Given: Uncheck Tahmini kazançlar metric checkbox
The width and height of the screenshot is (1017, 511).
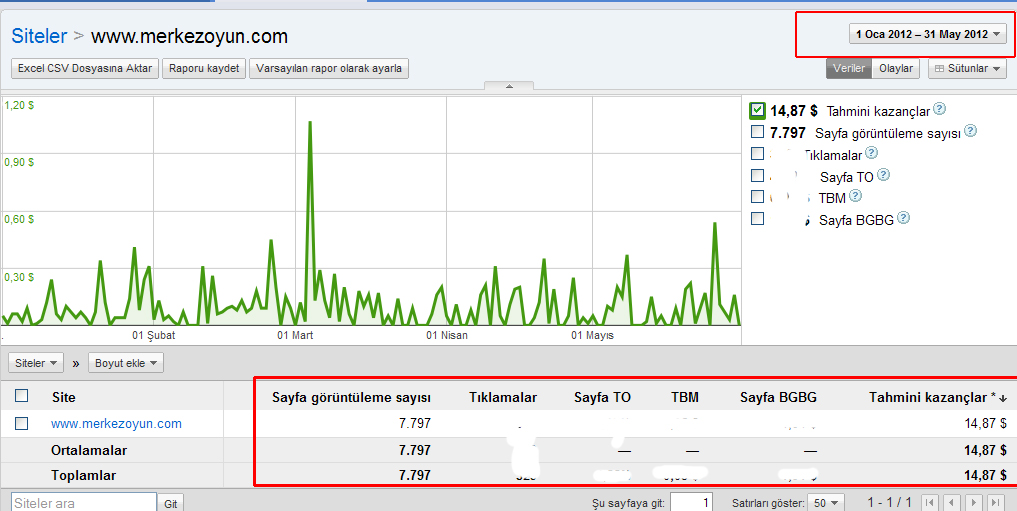Looking at the screenshot, I should click(x=757, y=110).
